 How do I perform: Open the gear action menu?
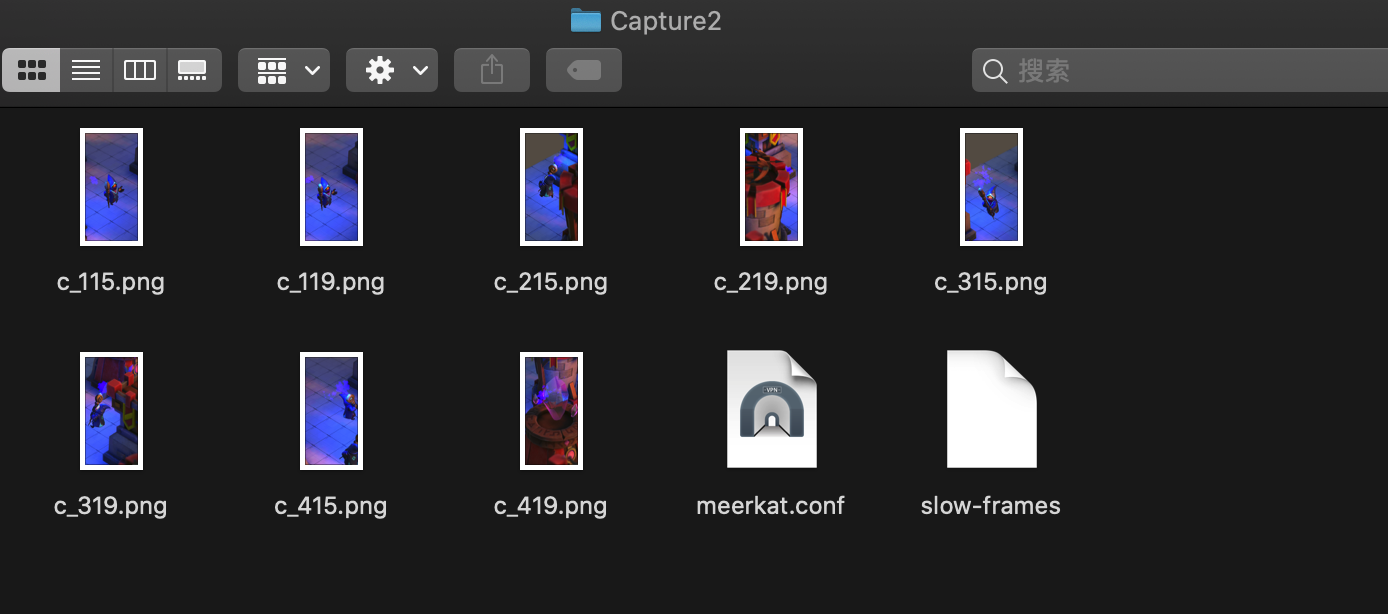point(392,70)
